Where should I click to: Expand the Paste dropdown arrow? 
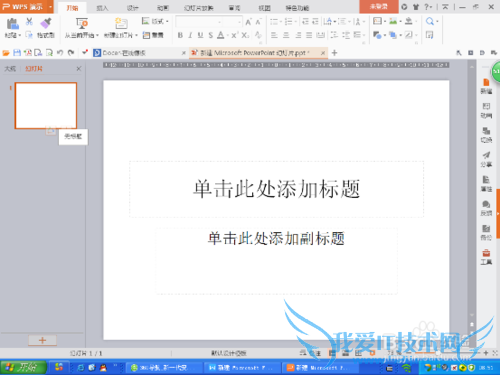click(19, 35)
